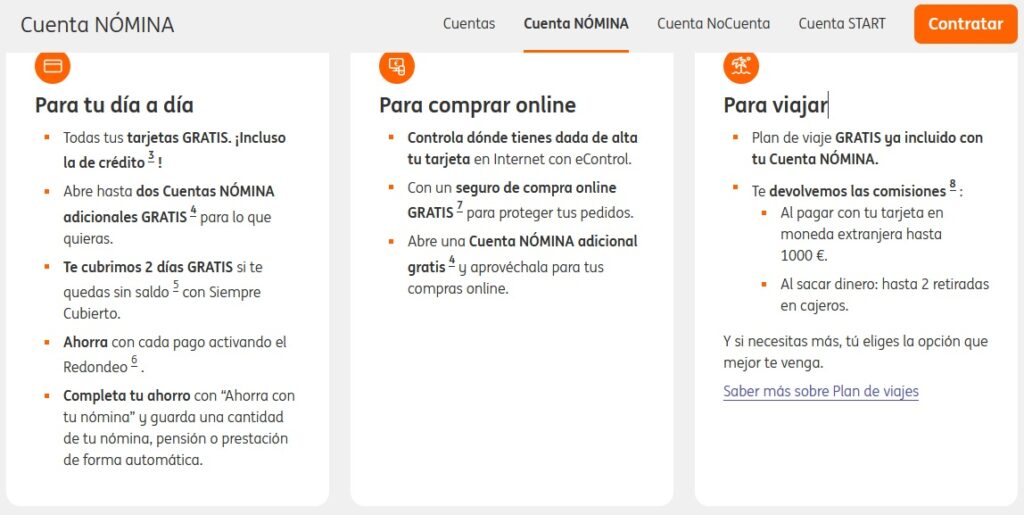The height and width of the screenshot is (515, 1024).
Task: Open footnote 5 after quedas sin saldo
Action: 176,286
